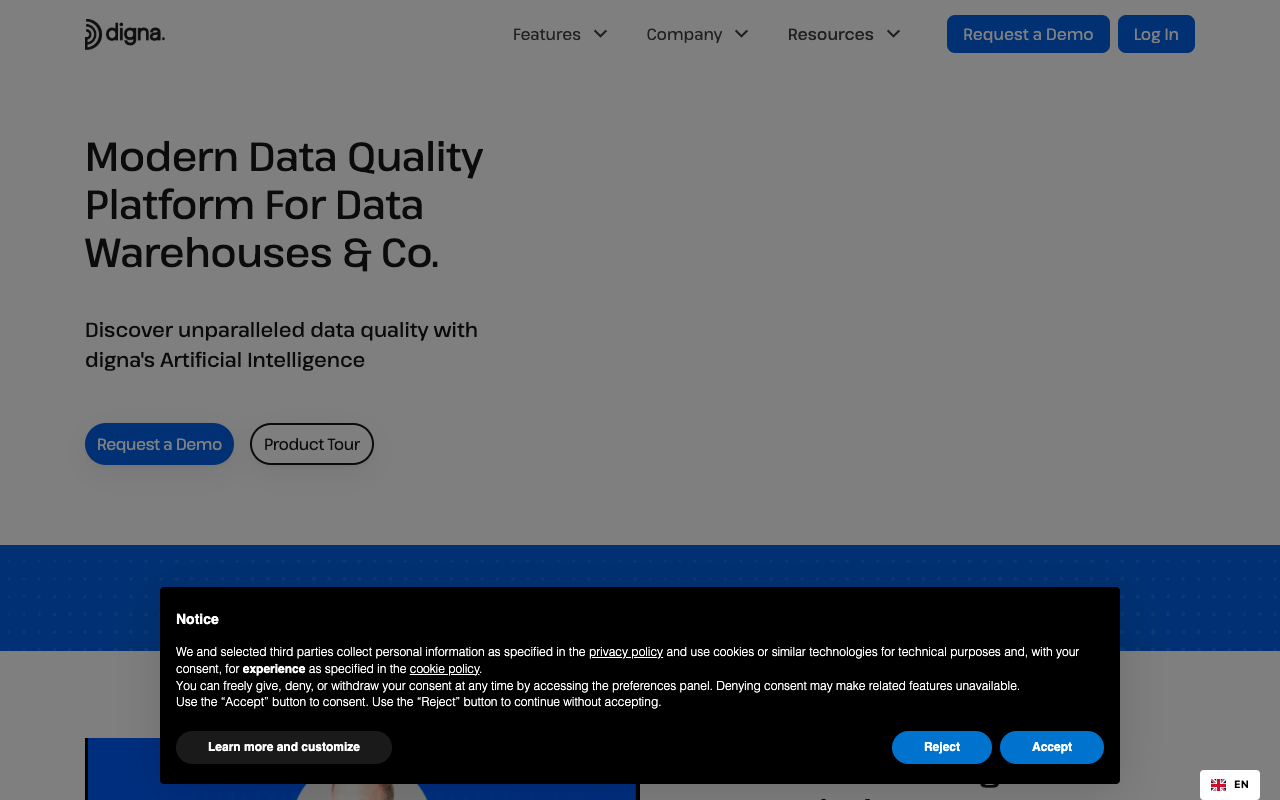Expand the Company chevron arrow
The height and width of the screenshot is (800, 1280).
741,34
